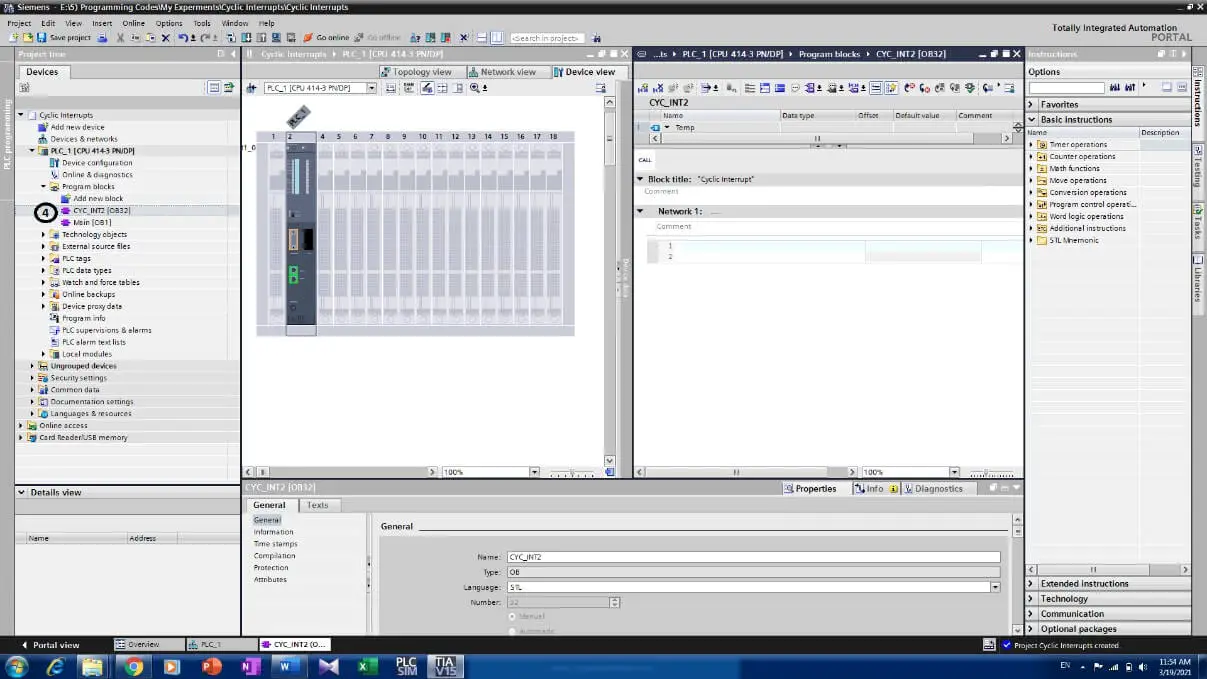This screenshot has width=1207, height=679.
Task: Click the Go online icon
Action: (308, 37)
